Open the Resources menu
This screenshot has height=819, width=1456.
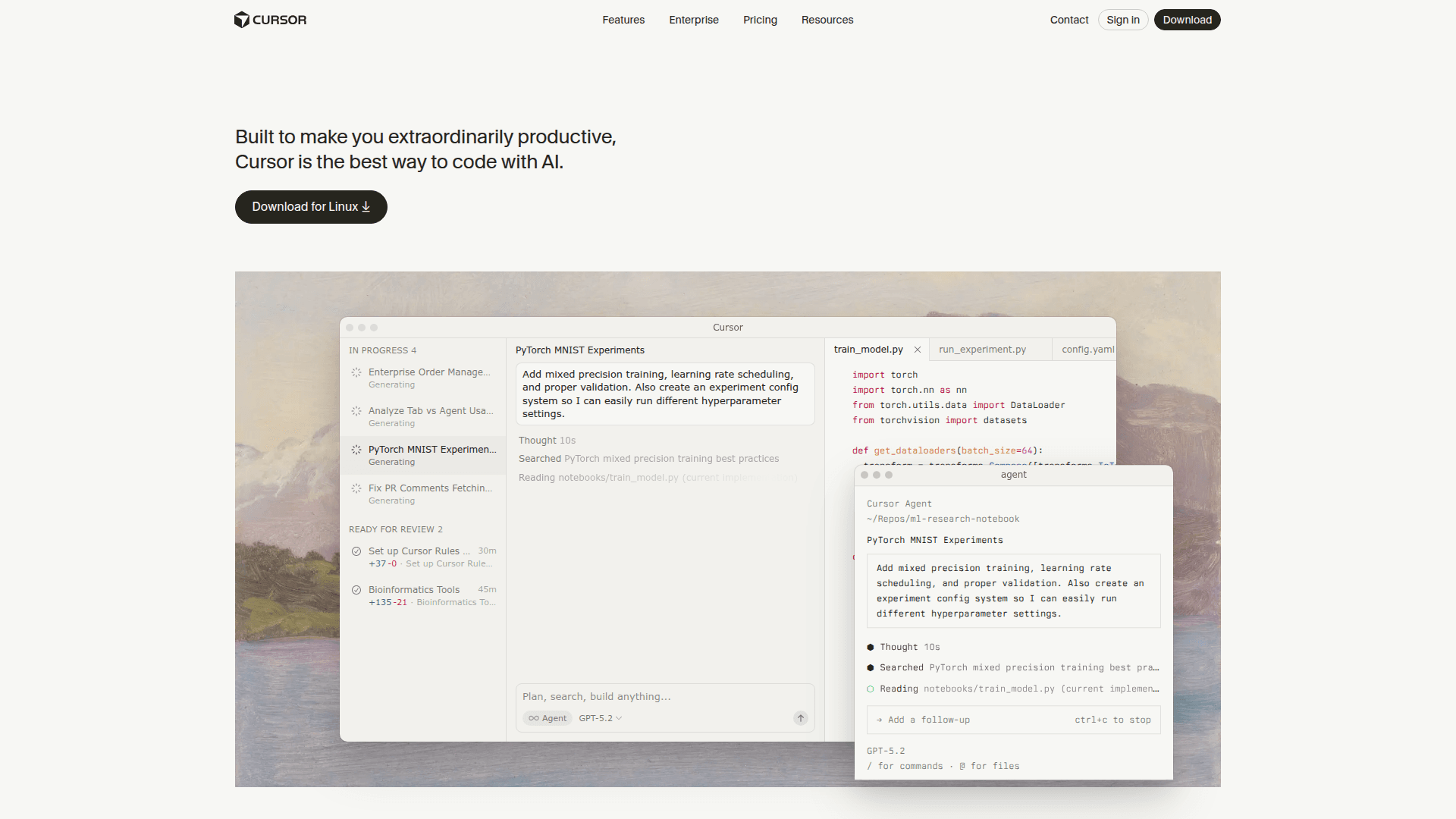point(827,20)
